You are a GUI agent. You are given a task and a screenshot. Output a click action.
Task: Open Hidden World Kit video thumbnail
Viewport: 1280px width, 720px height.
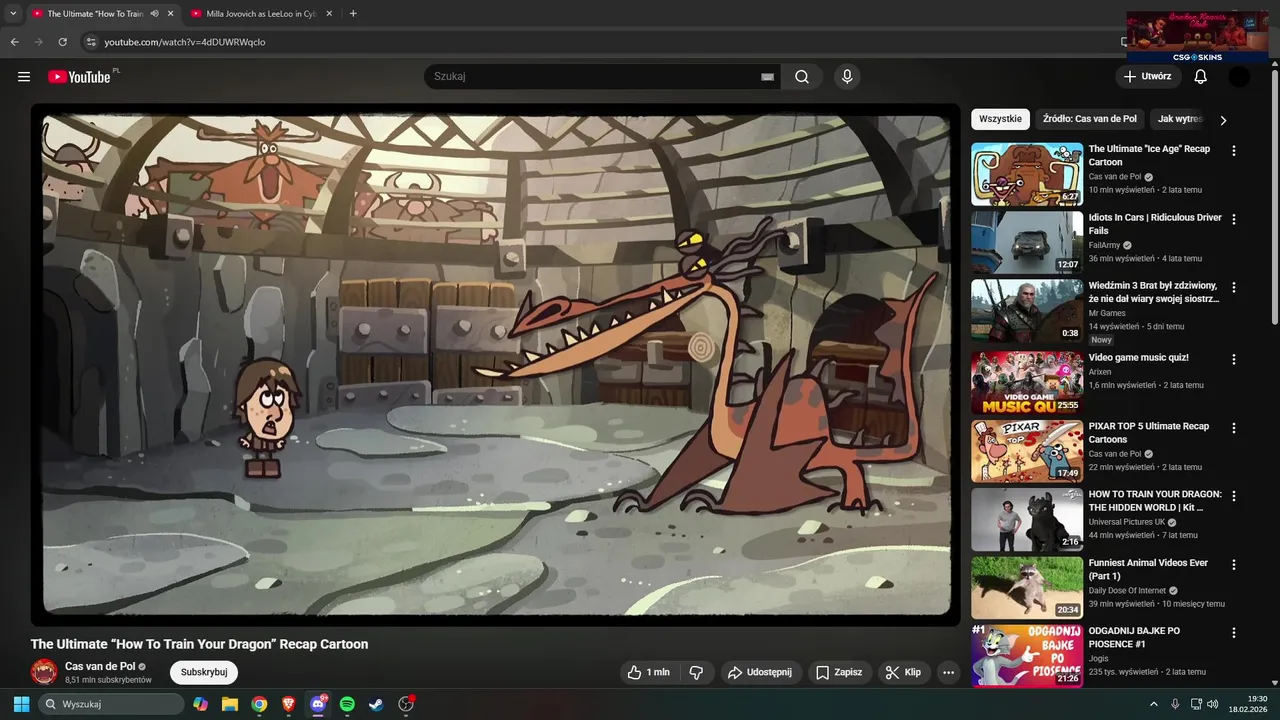(x=1027, y=519)
